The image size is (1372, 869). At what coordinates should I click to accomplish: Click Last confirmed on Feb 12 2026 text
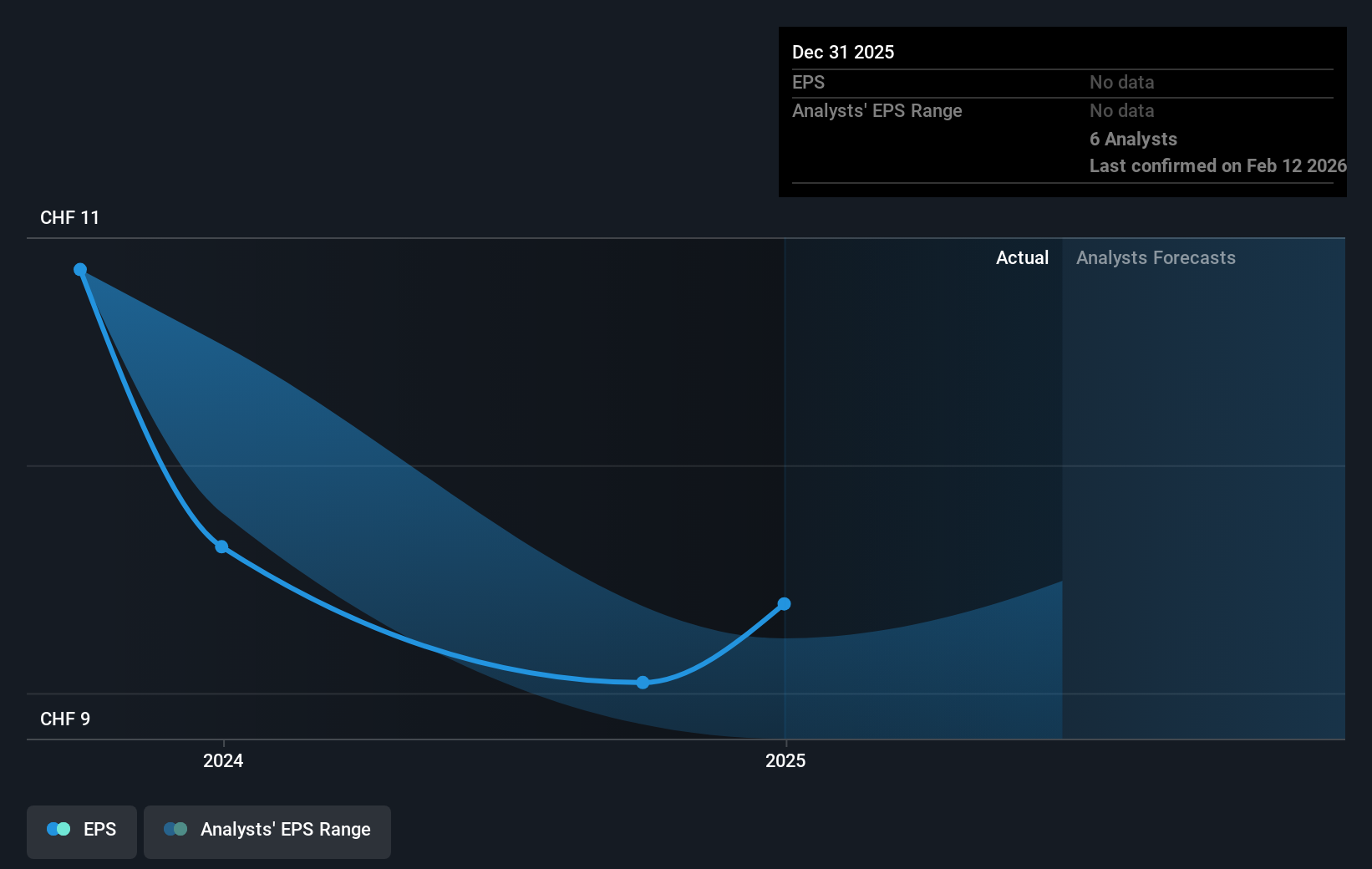(1217, 166)
